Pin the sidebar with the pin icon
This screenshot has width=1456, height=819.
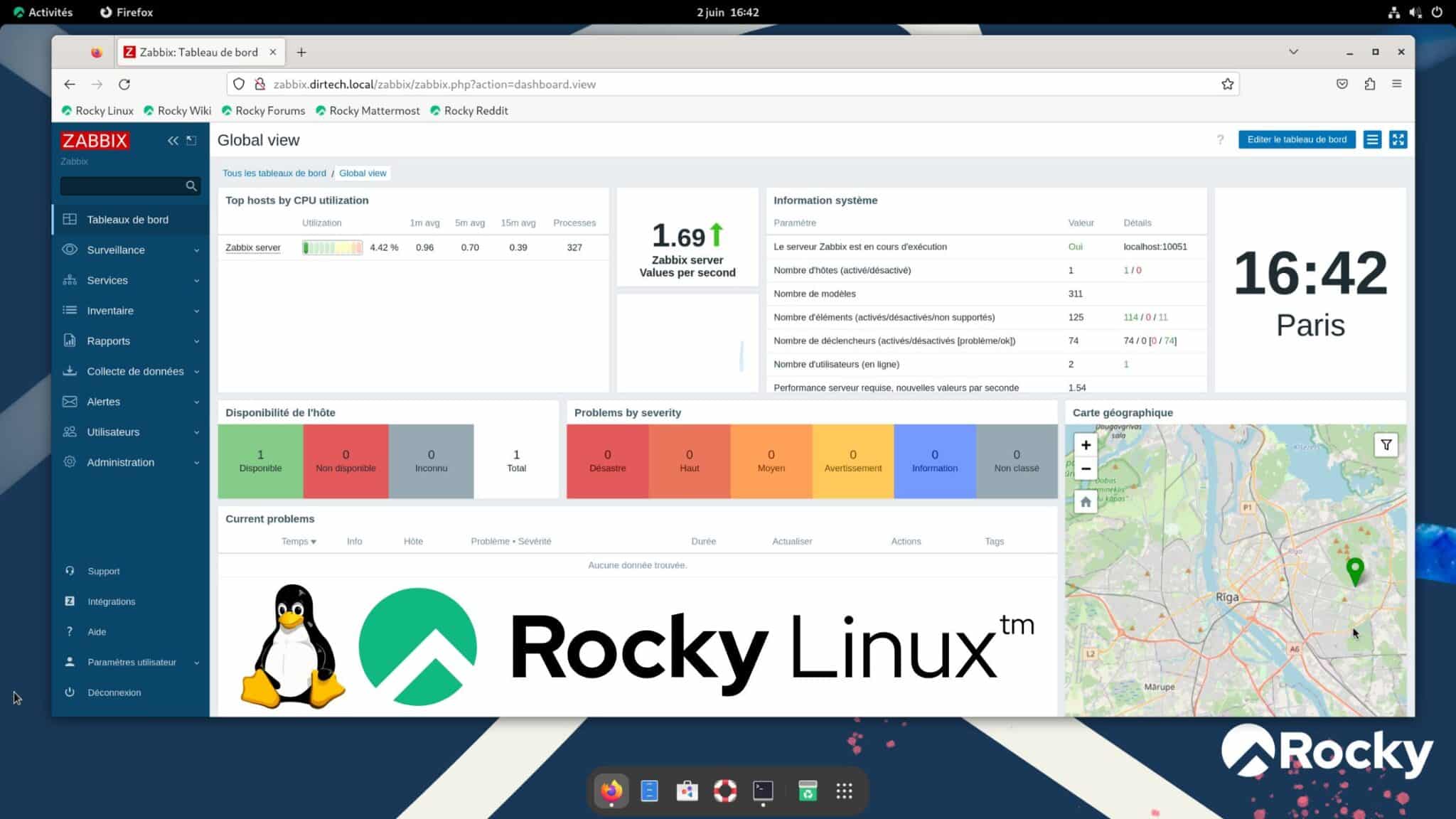190,140
